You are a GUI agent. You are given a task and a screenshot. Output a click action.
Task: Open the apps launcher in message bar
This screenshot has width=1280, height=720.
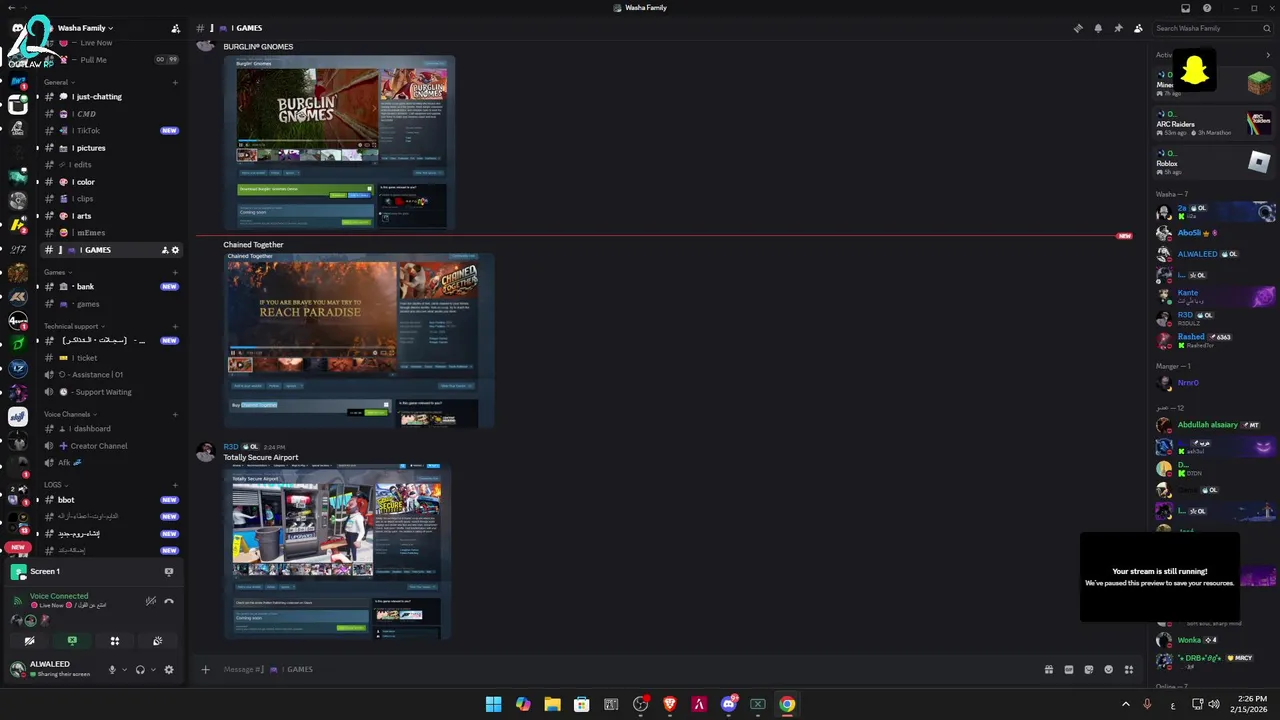(1129, 670)
